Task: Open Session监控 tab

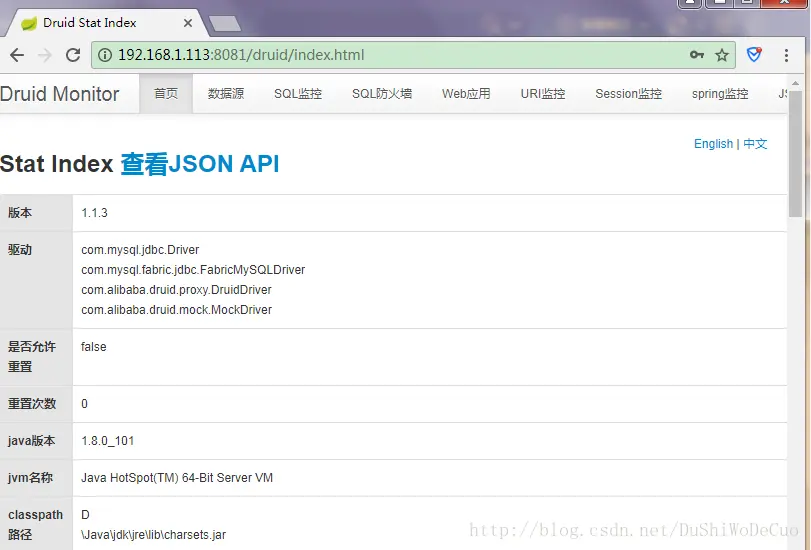Action: [x=628, y=94]
